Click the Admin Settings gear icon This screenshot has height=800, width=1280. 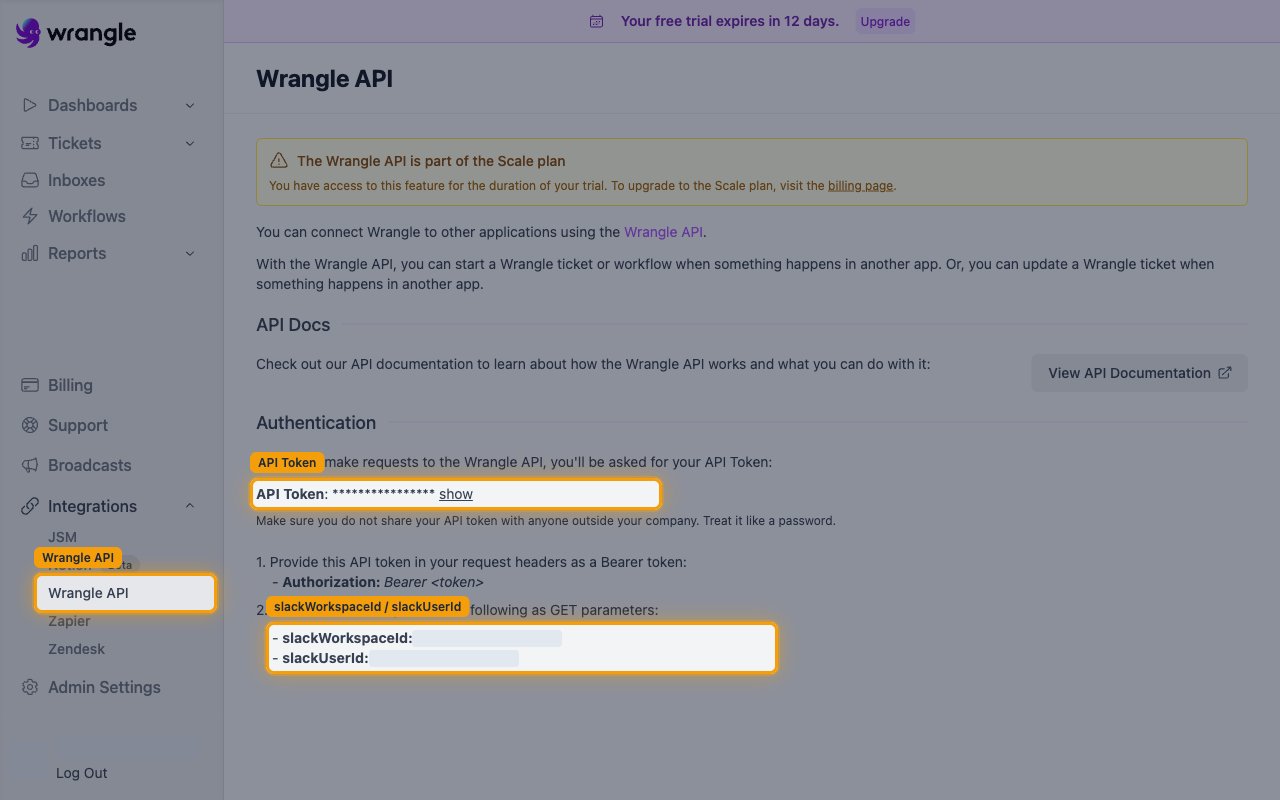[30, 687]
